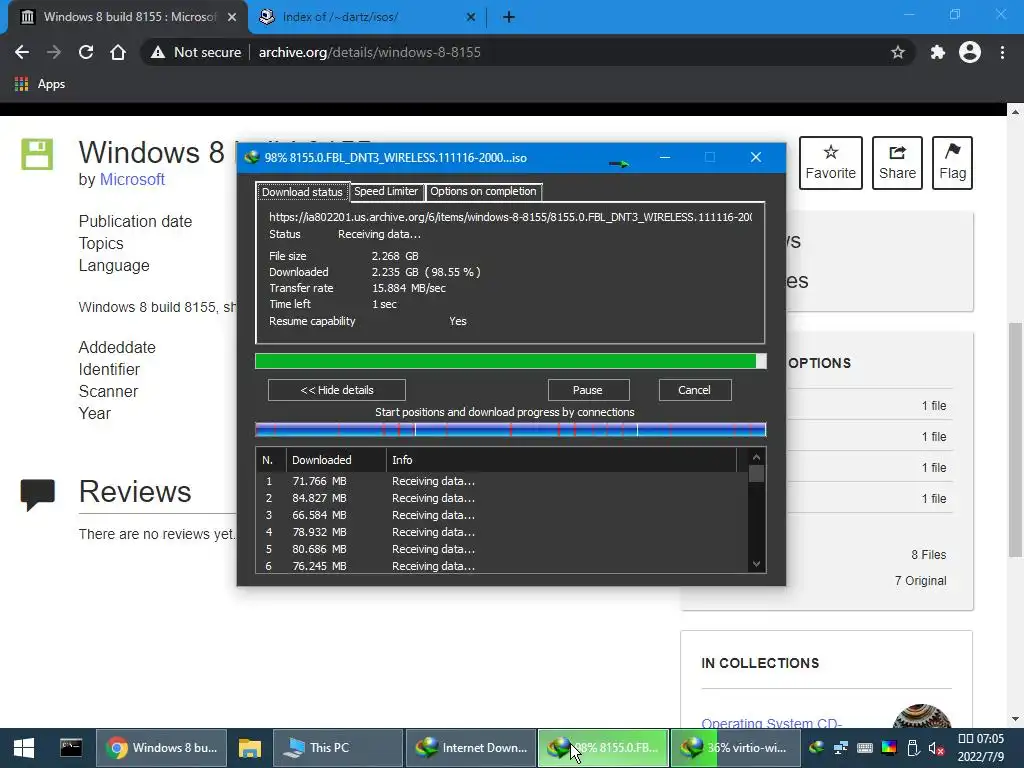Click the connections list scroll up arrow
This screenshot has height=768, width=1024.
click(x=756, y=457)
